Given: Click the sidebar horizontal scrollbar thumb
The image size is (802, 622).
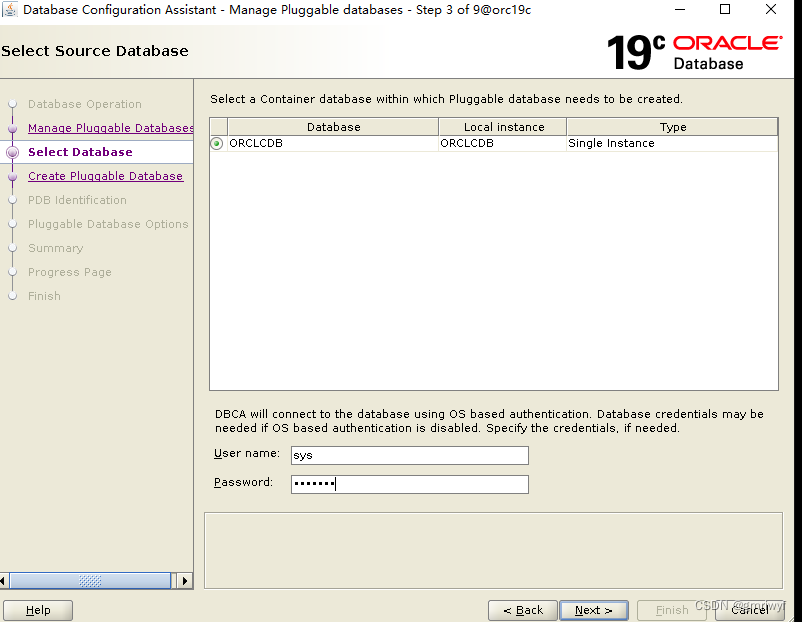Looking at the screenshot, I should point(90,581).
